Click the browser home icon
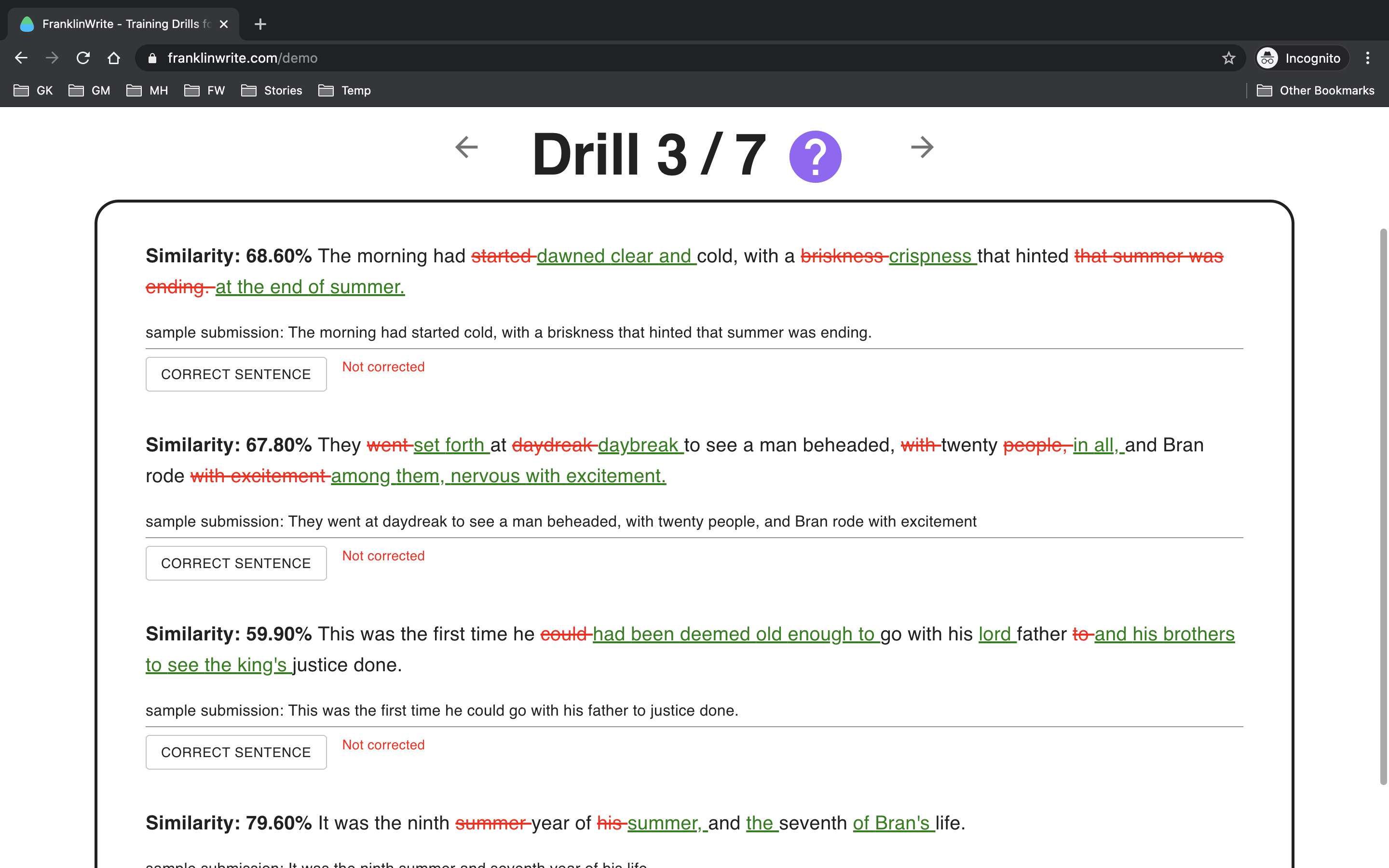Screen dimensions: 1389x868 tap(114, 58)
